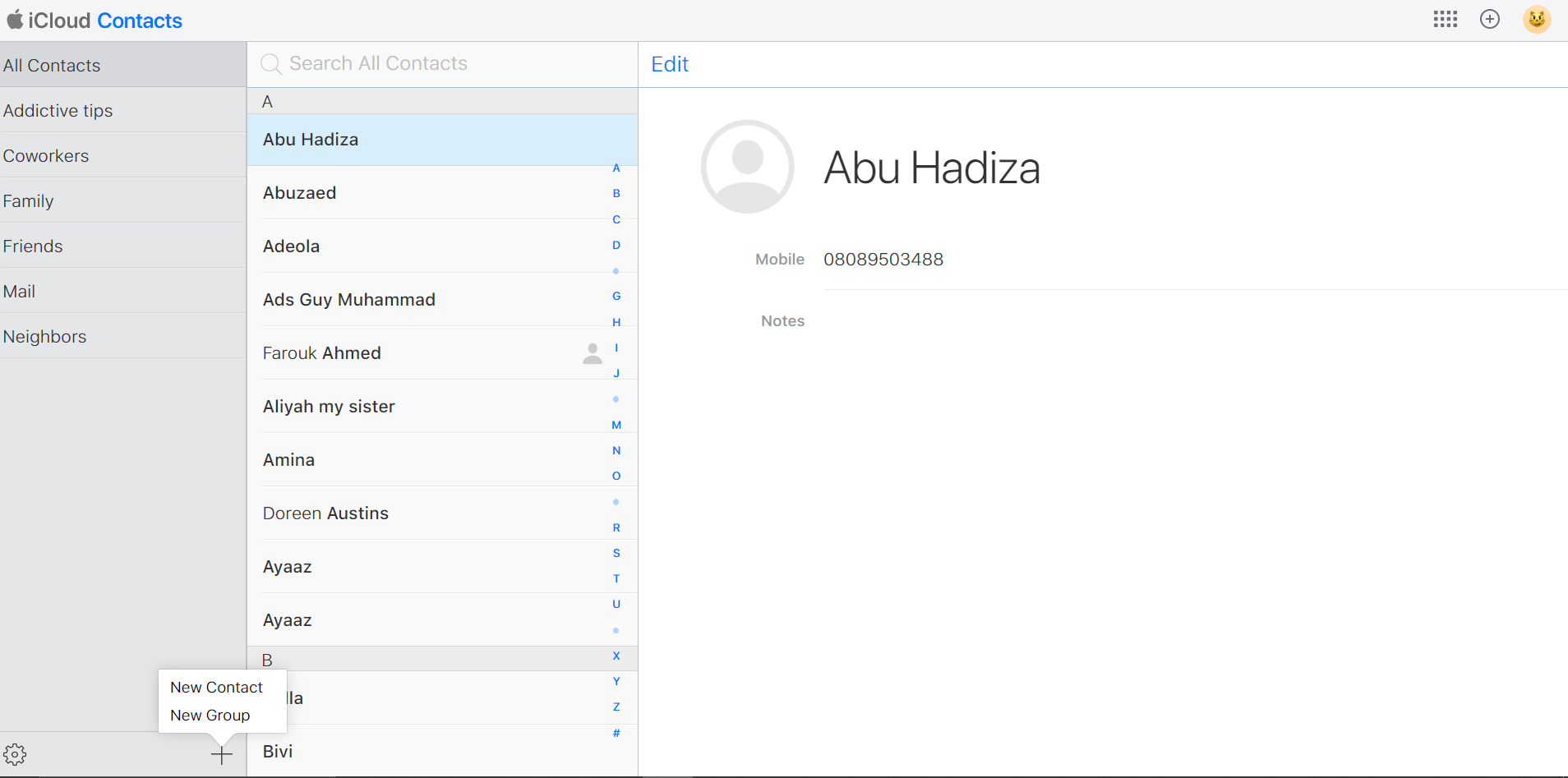Screen dimensions: 1568x778
Task: Click the circled plus icon in header
Action: (1489, 20)
